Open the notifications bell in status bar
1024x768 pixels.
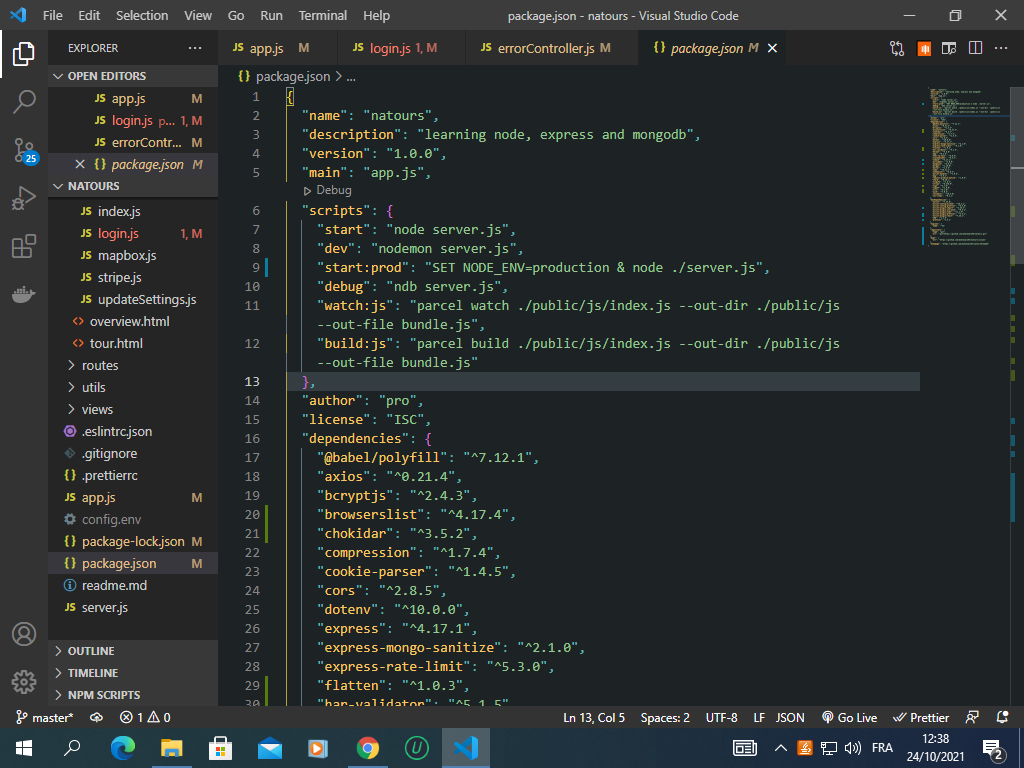(1002, 718)
